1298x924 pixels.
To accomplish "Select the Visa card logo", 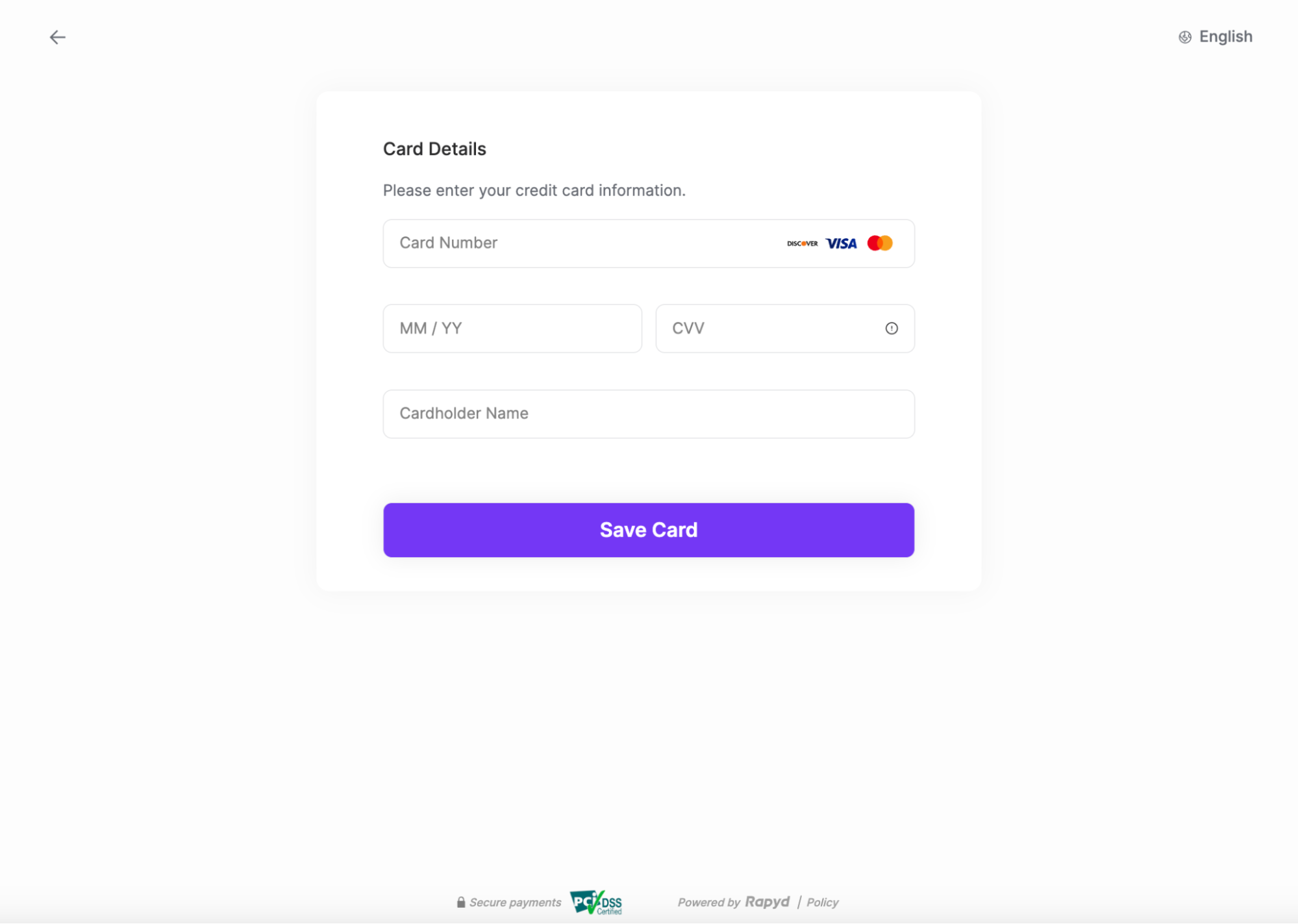I will click(842, 243).
